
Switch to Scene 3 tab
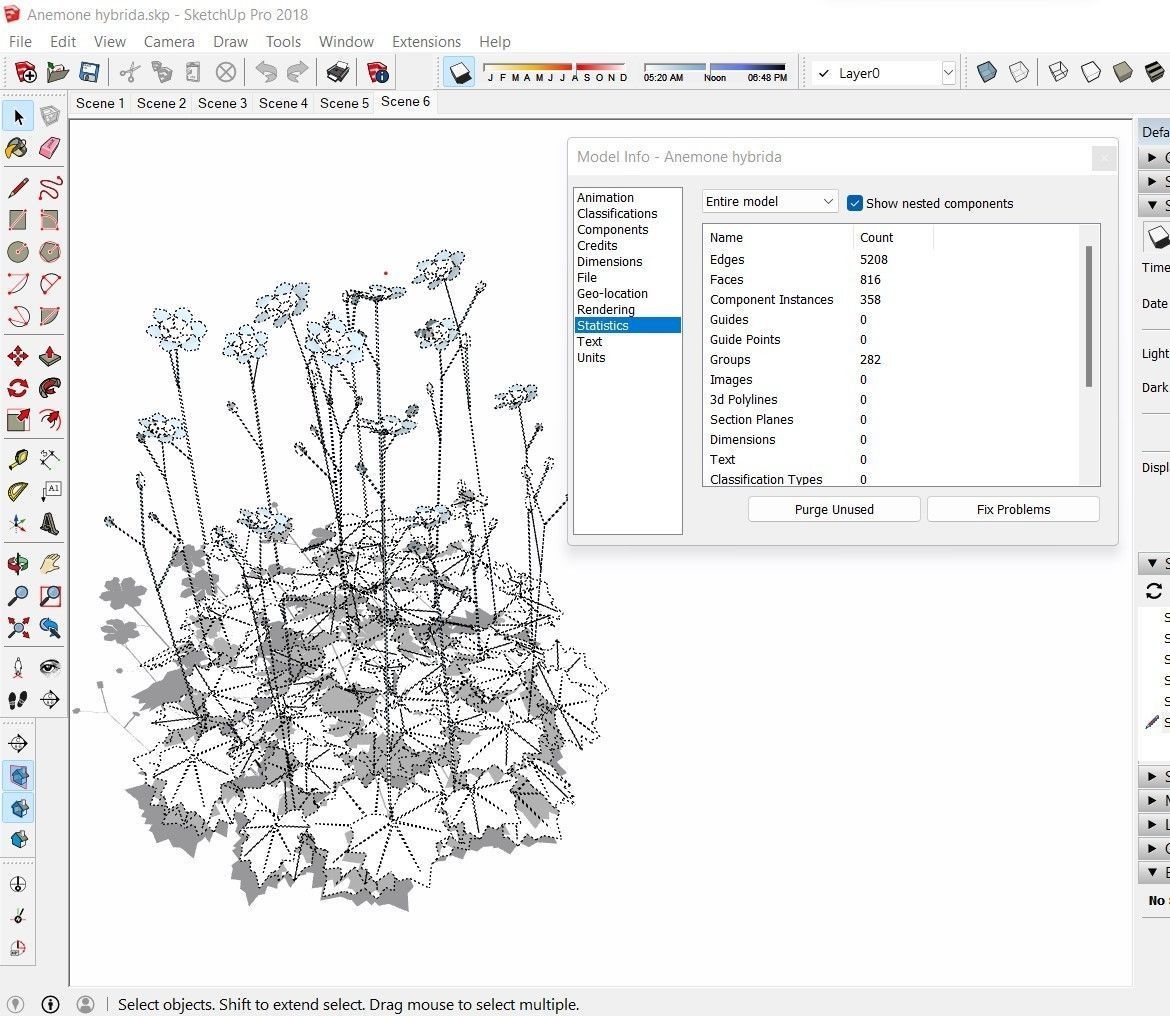[x=222, y=103]
